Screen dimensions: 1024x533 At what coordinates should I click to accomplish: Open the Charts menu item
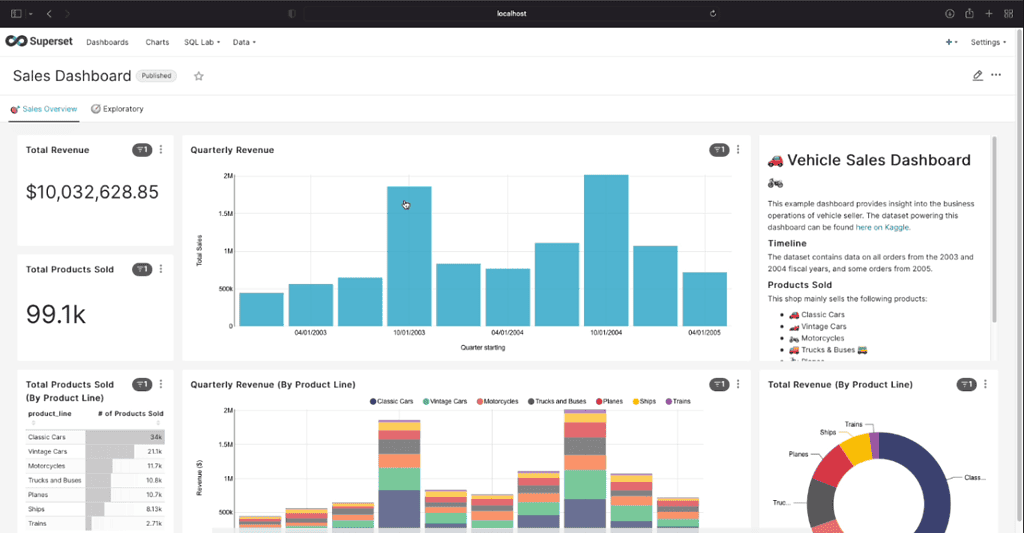click(x=157, y=42)
